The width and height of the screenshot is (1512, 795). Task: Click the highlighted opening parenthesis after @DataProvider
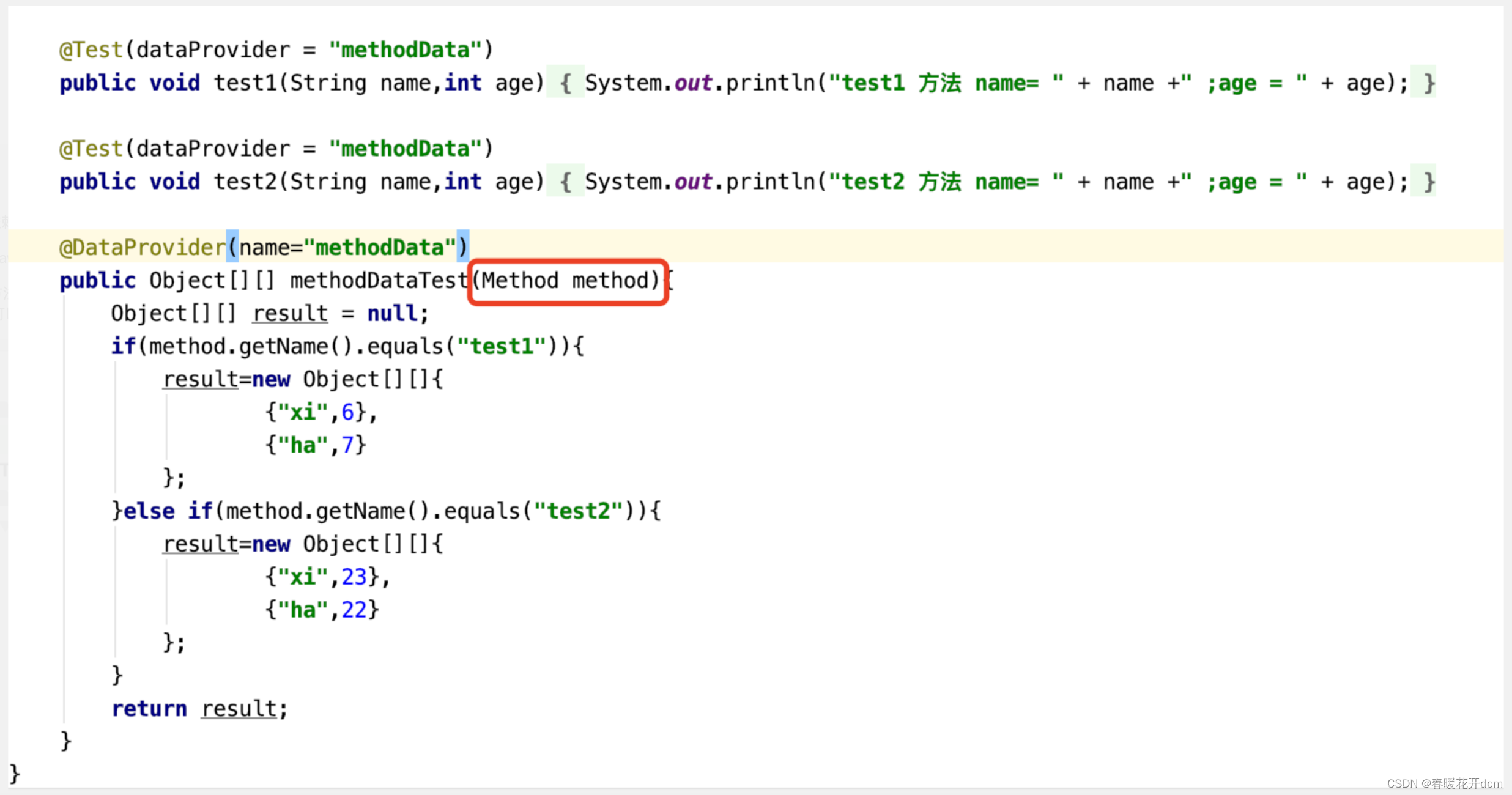tap(232, 247)
